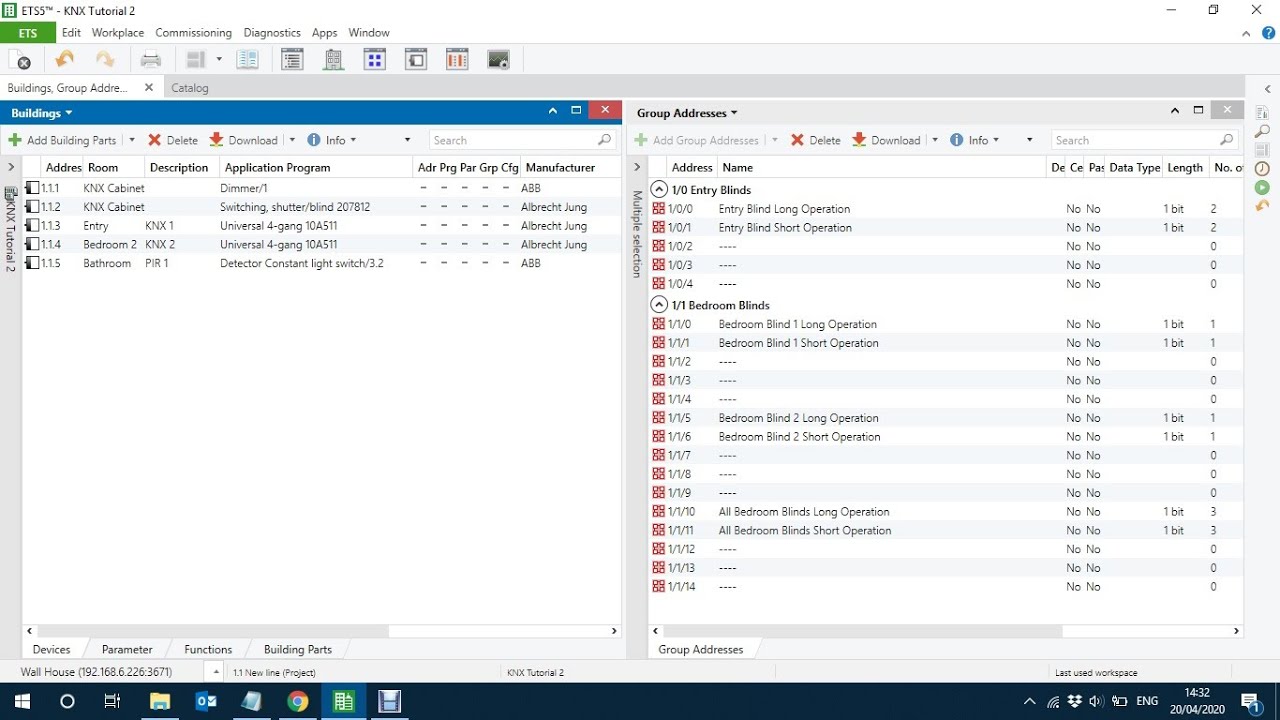Open the Apps menu
1280x720 pixels.
pyautogui.click(x=324, y=33)
